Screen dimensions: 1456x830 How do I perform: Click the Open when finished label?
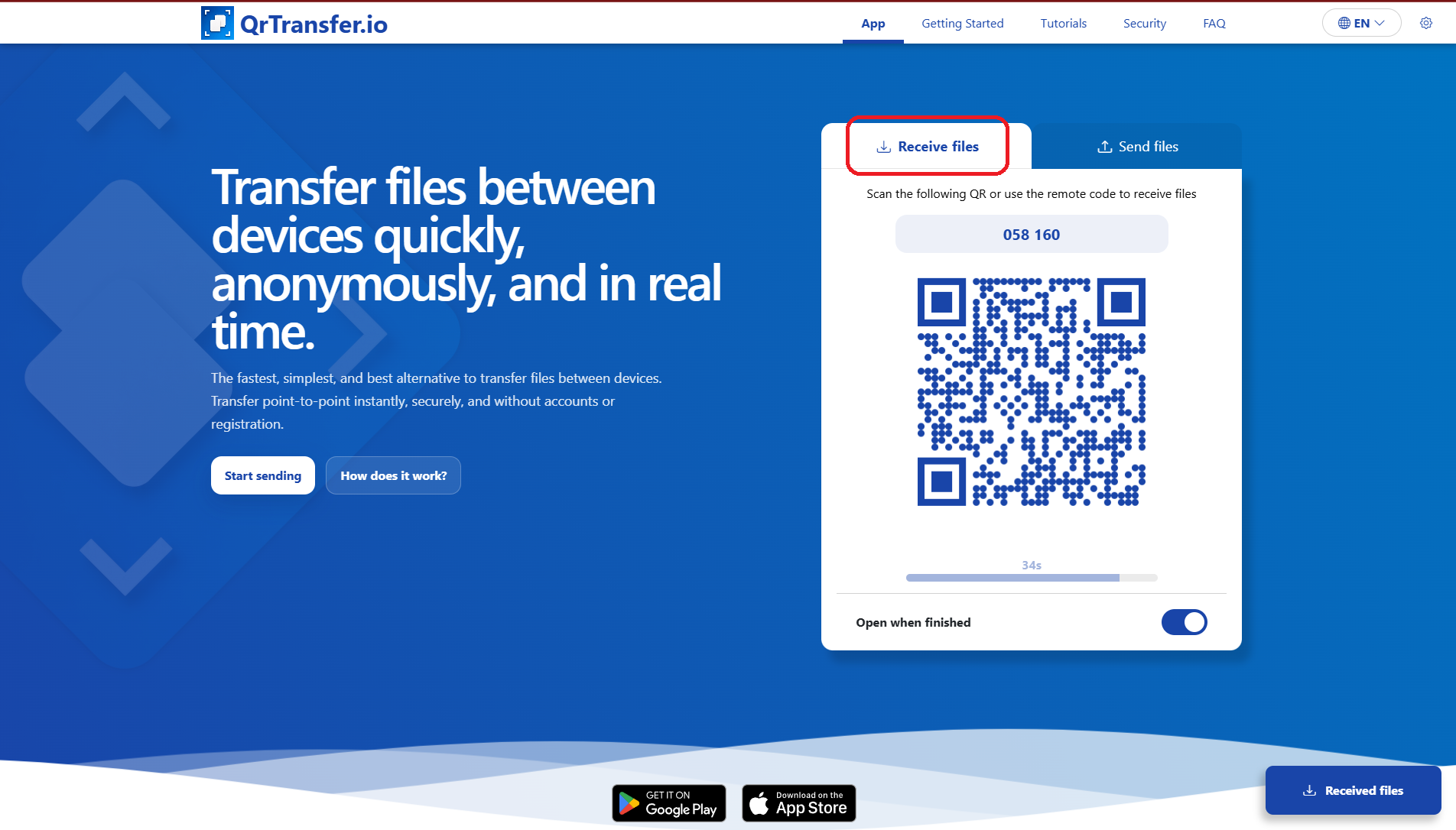click(x=913, y=622)
